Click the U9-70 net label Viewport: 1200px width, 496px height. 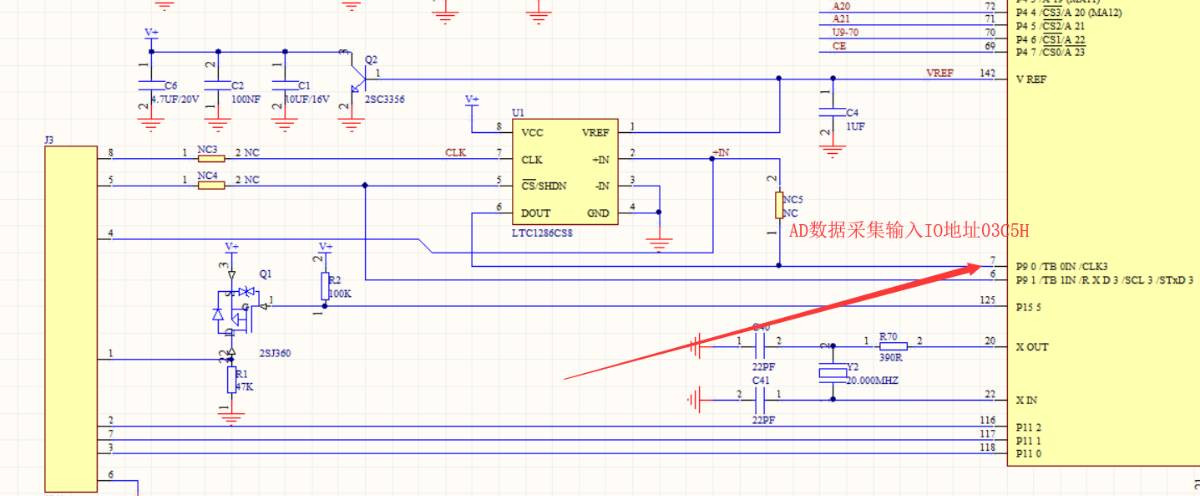click(844, 32)
